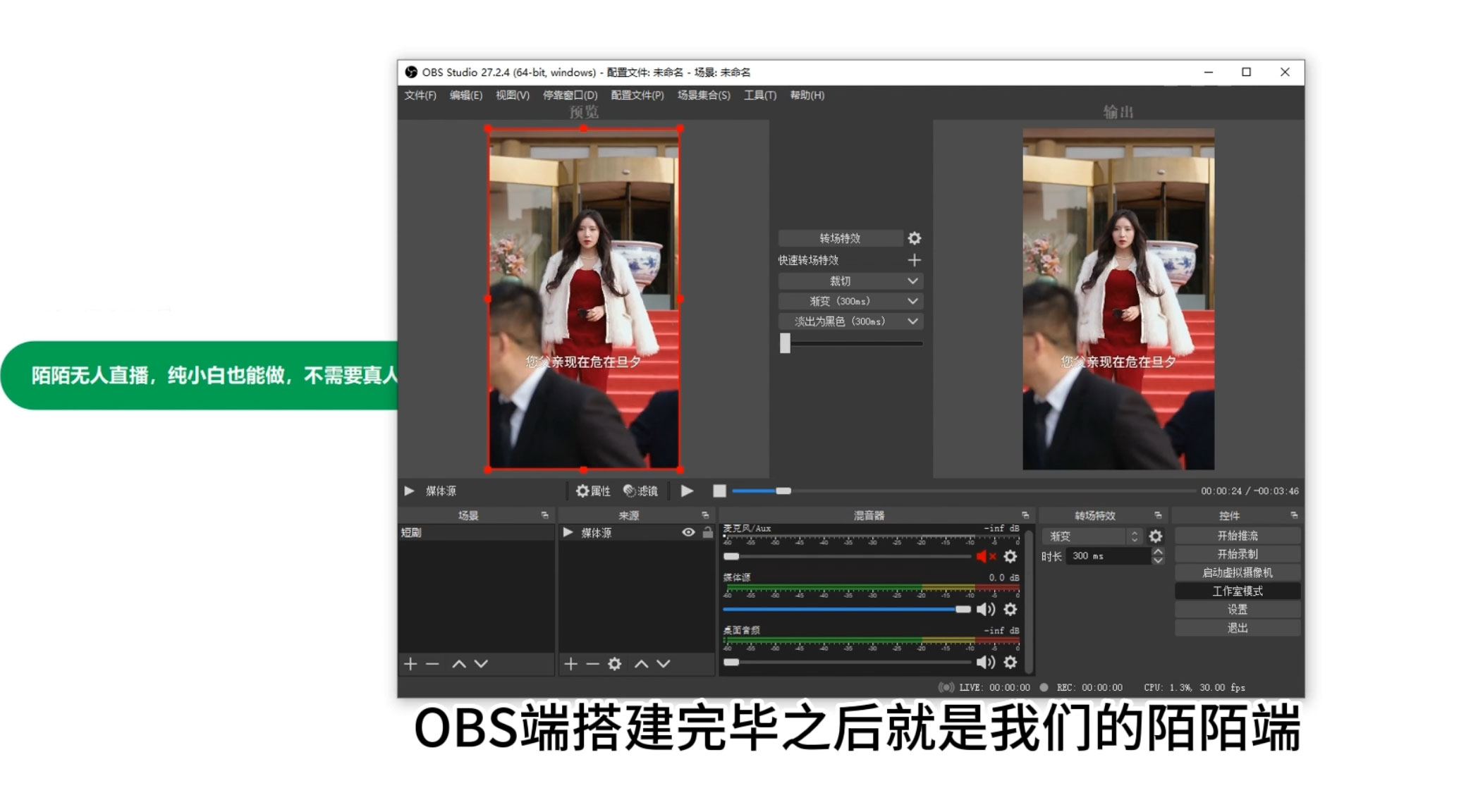Open properties of the 媒体源 via 属性 gear icon
Viewport: 1478px width, 812px height.
[594, 491]
